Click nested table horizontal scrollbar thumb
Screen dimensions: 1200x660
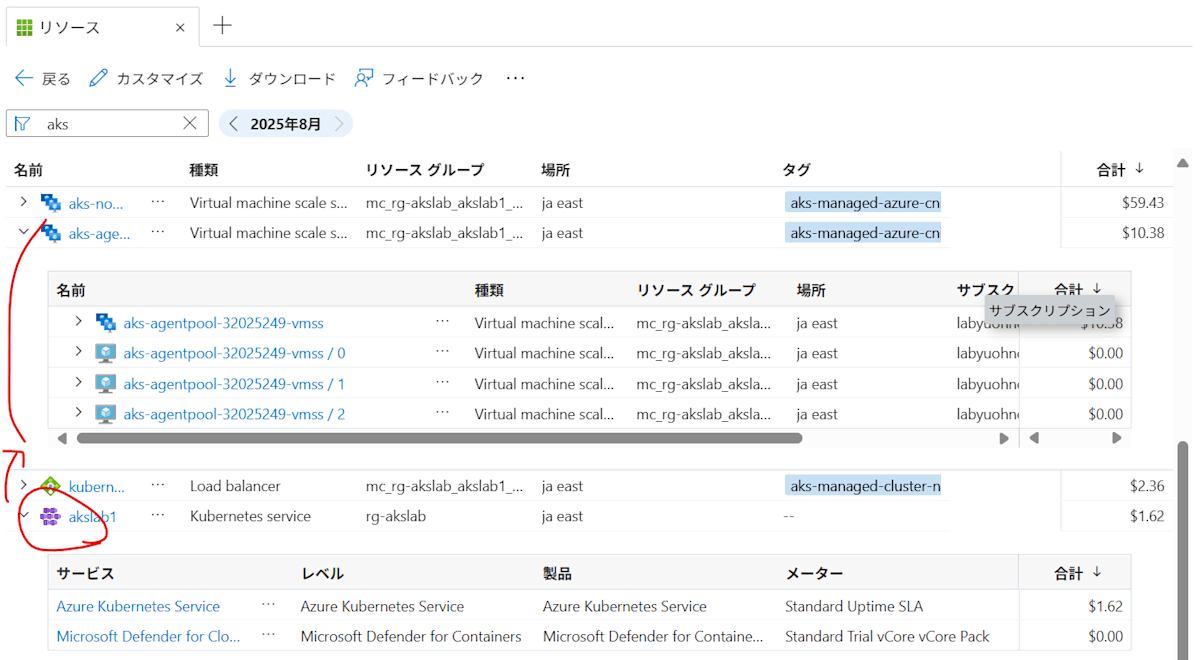tap(439, 438)
